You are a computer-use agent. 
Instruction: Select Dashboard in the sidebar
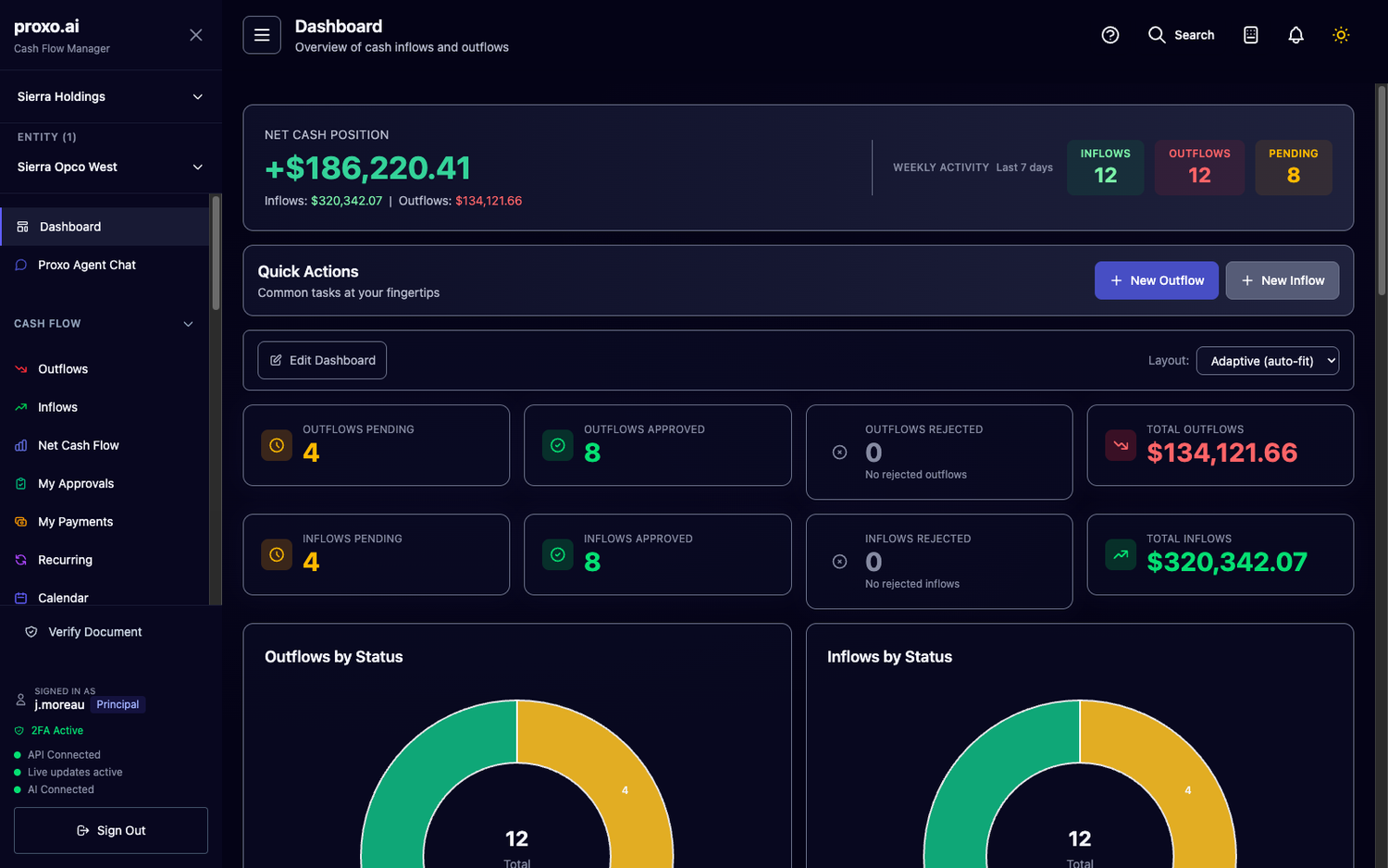[x=105, y=227]
